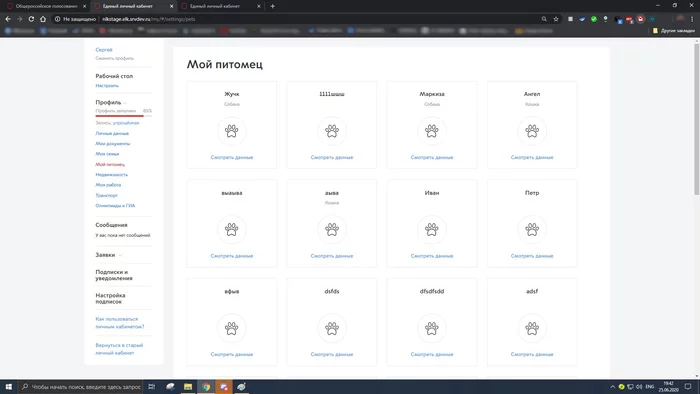Click Смотреть данные for Петр
Viewport: 700px width, 394px height.
pyautogui.click(x=532, y=256)
